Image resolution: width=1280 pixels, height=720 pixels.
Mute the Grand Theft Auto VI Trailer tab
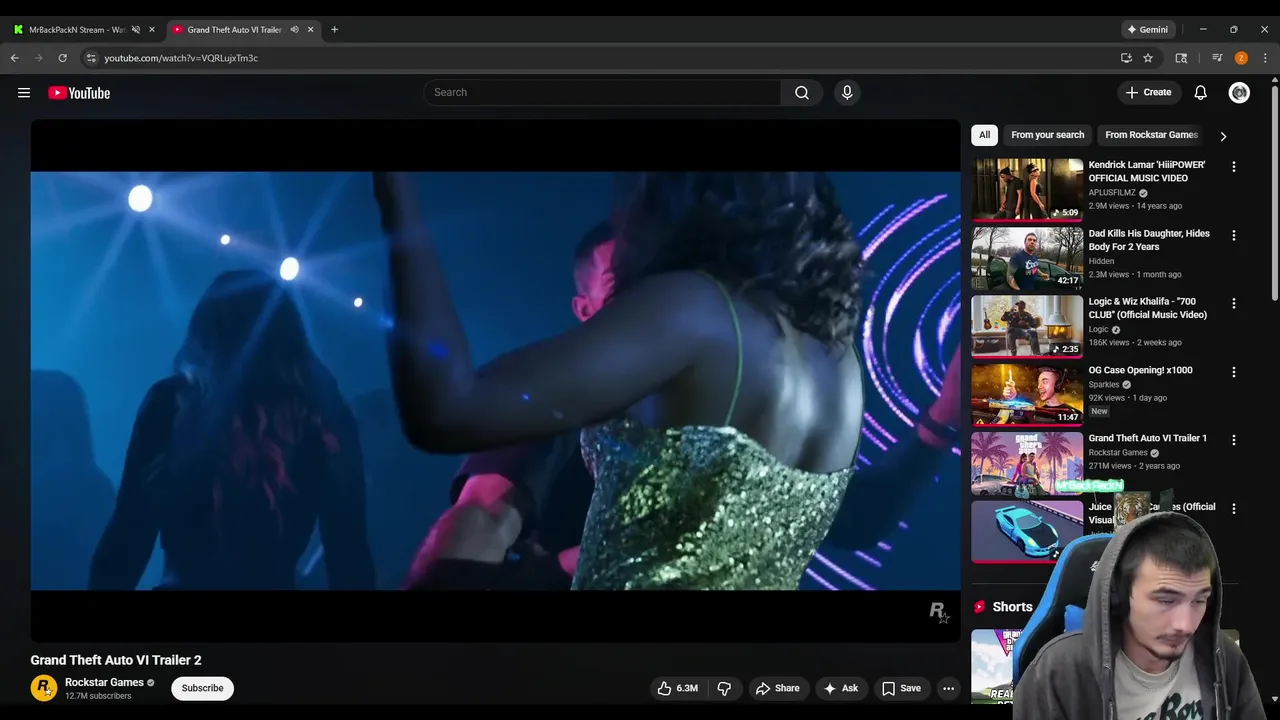(x=294, y=30)
